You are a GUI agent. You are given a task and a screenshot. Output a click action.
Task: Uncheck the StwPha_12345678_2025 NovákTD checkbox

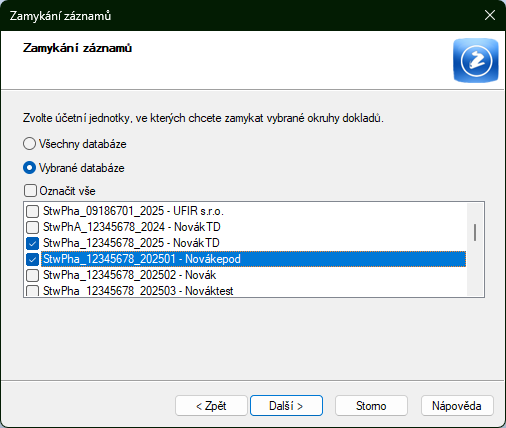[32, 243]
